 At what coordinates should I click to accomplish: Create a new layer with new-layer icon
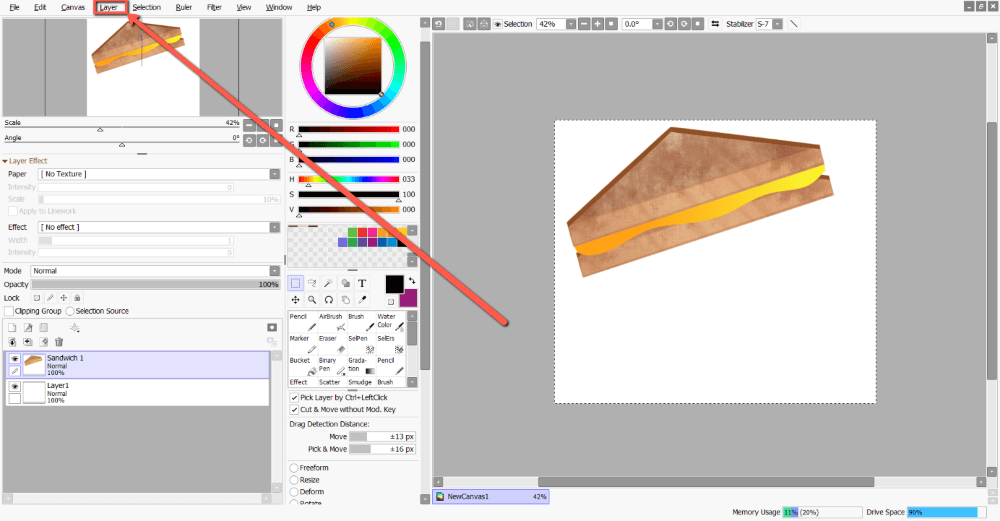click(x=12, y=327)
